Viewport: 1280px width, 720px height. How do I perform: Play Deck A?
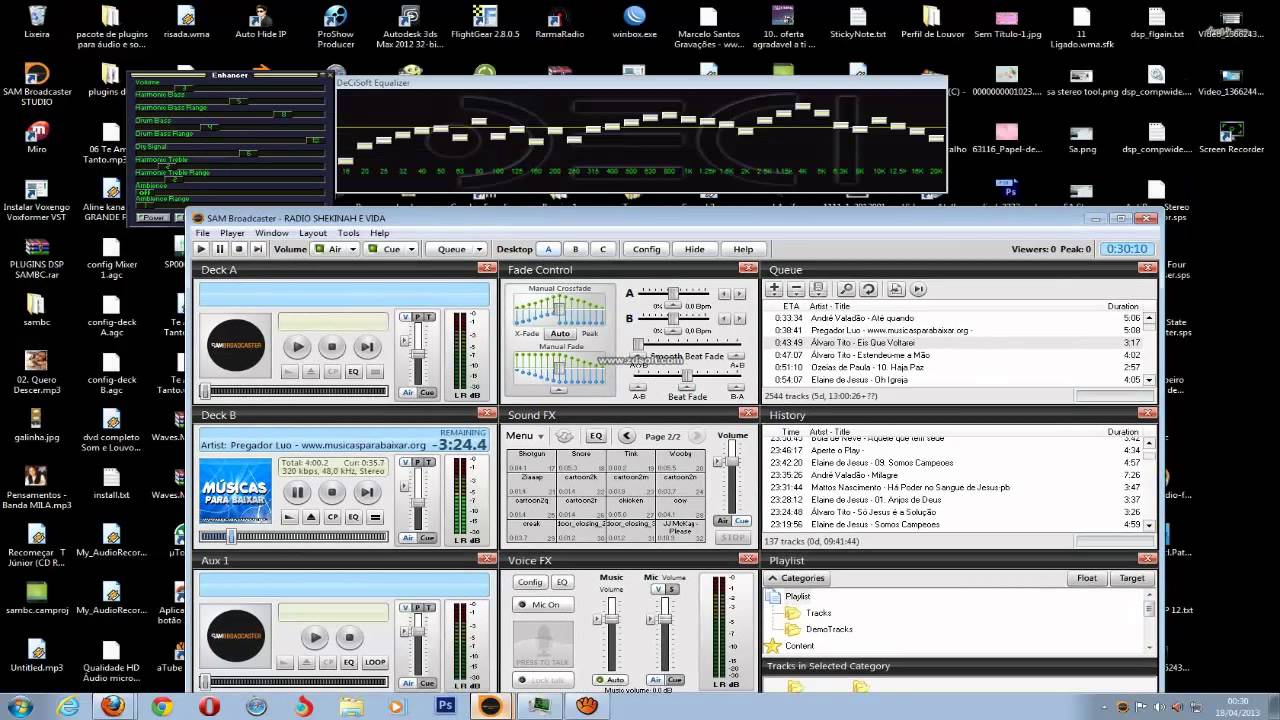coord(297,347)
